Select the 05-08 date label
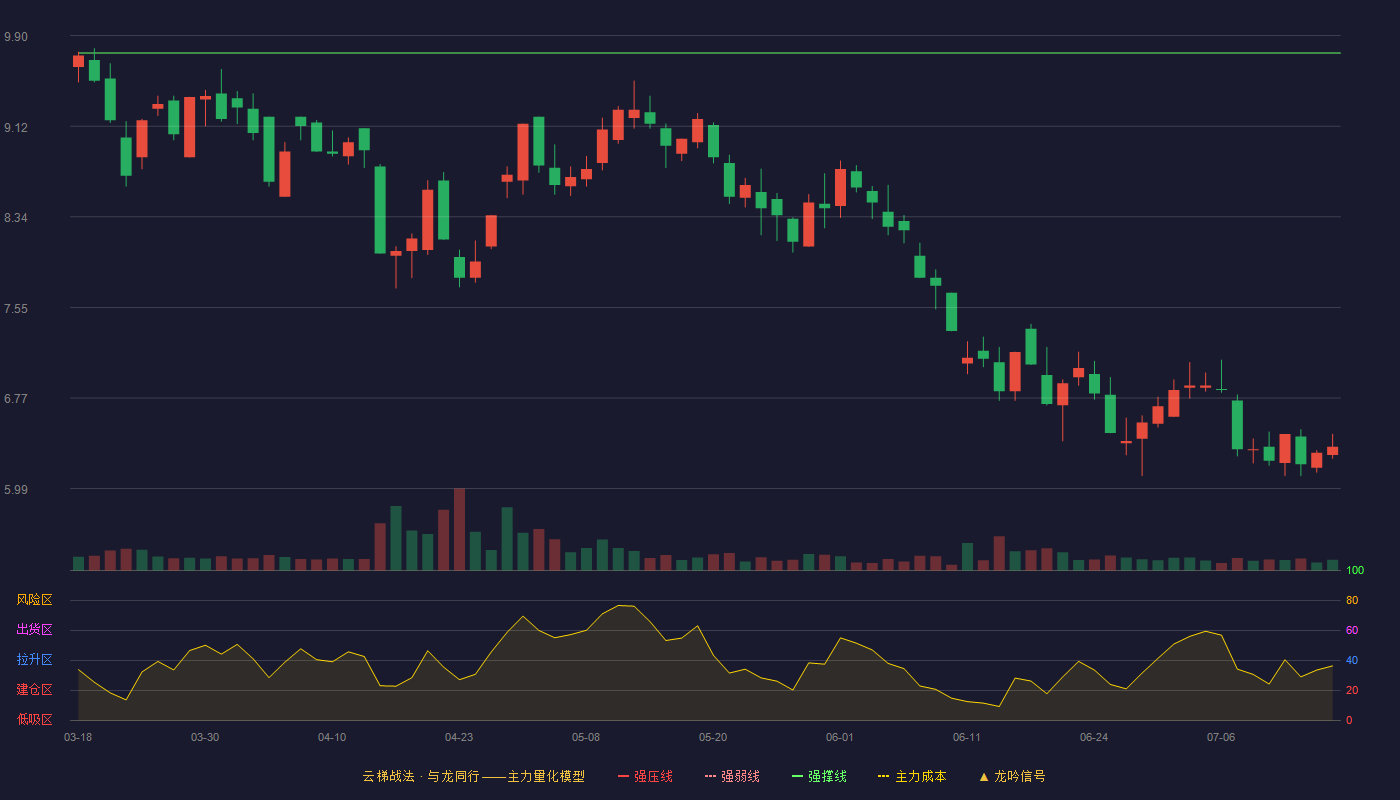1400x800 pixels. (586, 737)
